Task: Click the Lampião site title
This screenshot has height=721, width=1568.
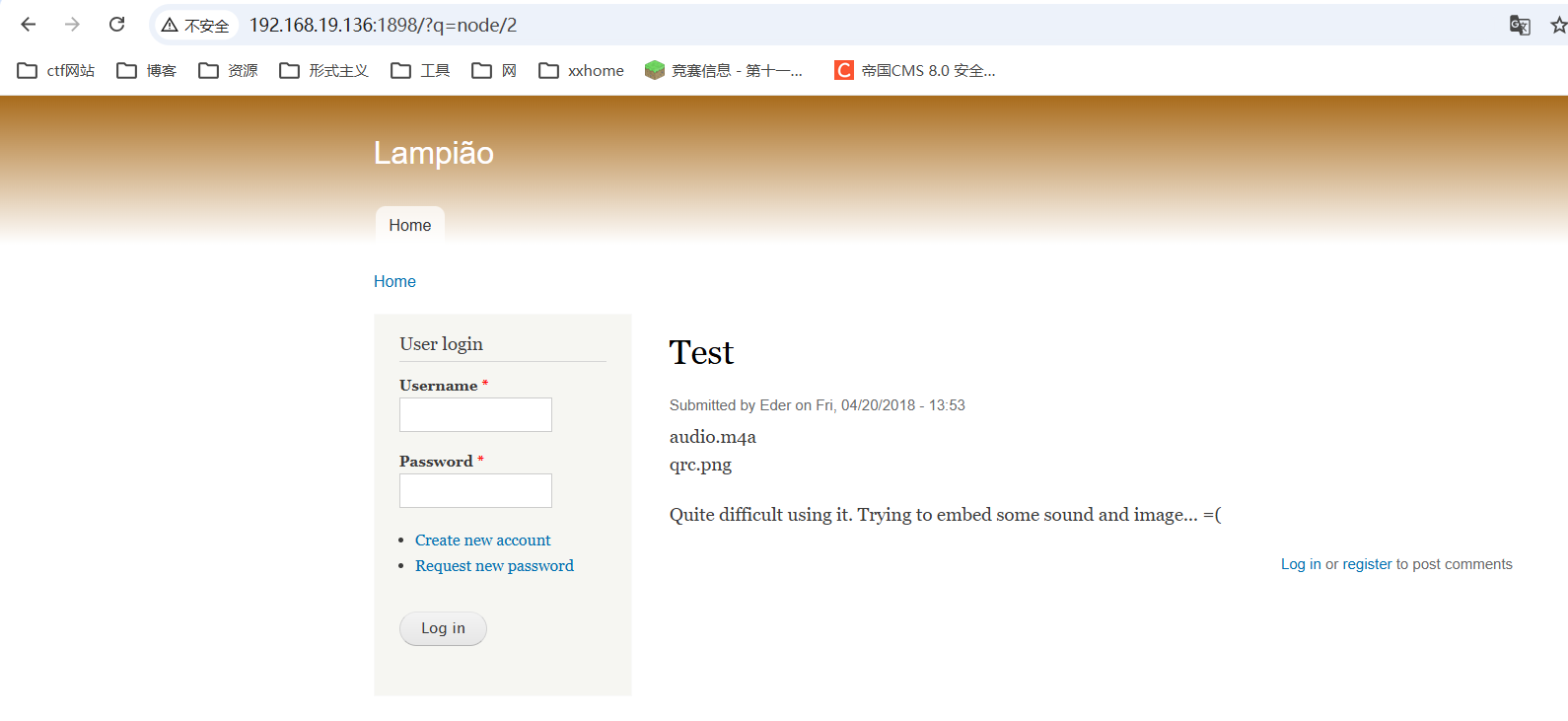Action: [x=434, y=153]
